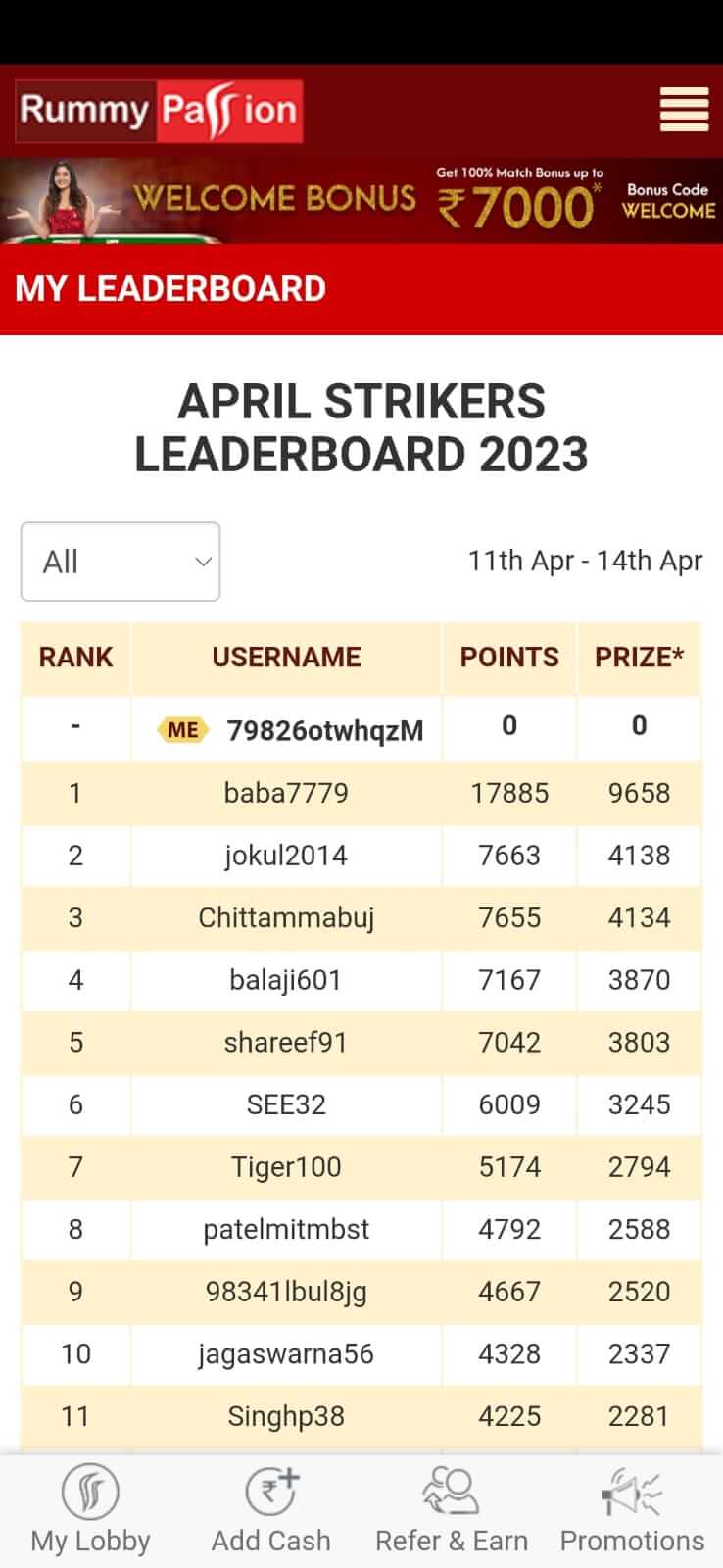
Task: Open player baba7779 row
Action: [361, 793]
